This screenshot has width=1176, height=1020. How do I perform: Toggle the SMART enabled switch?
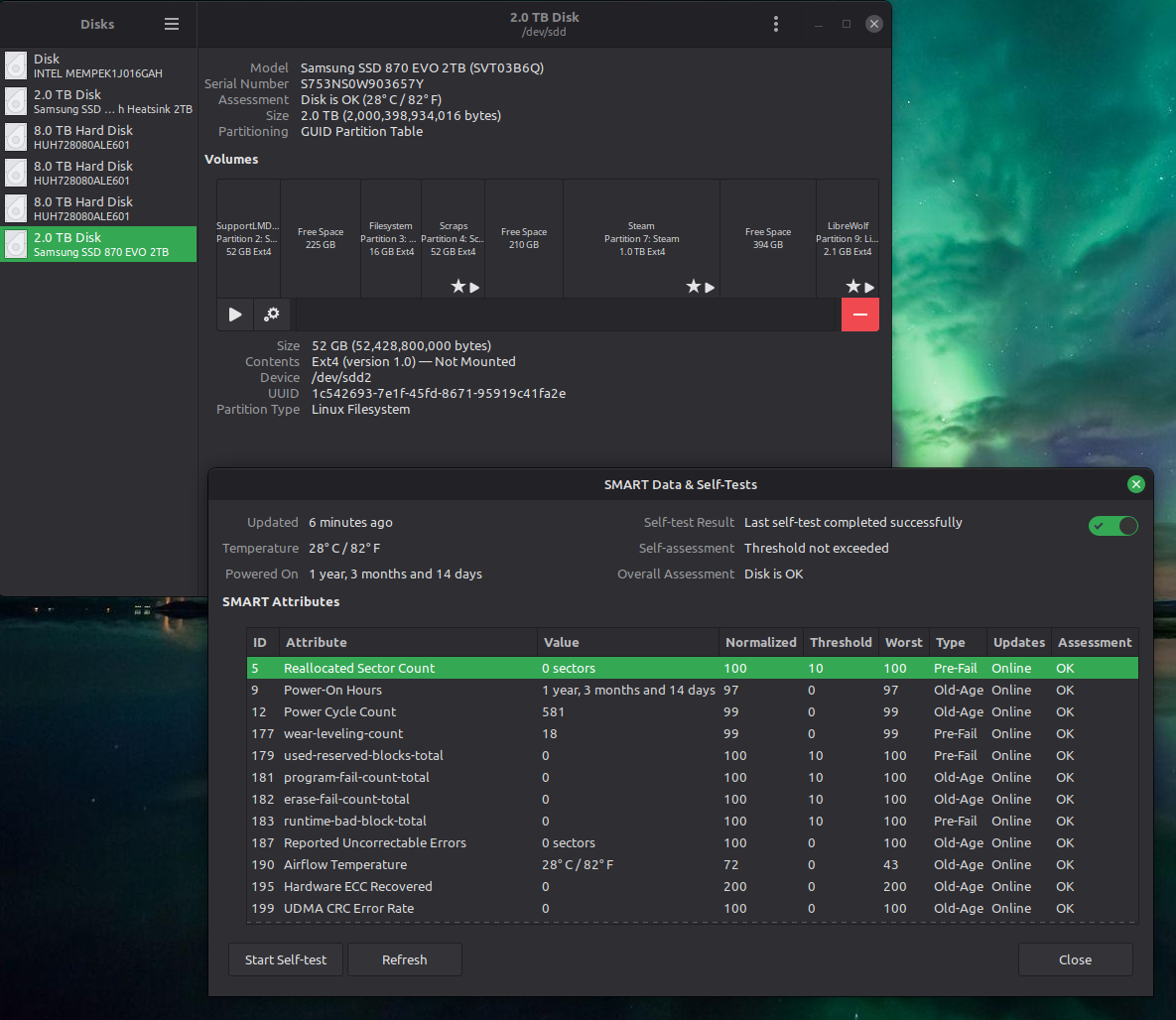coord(1113,526)
